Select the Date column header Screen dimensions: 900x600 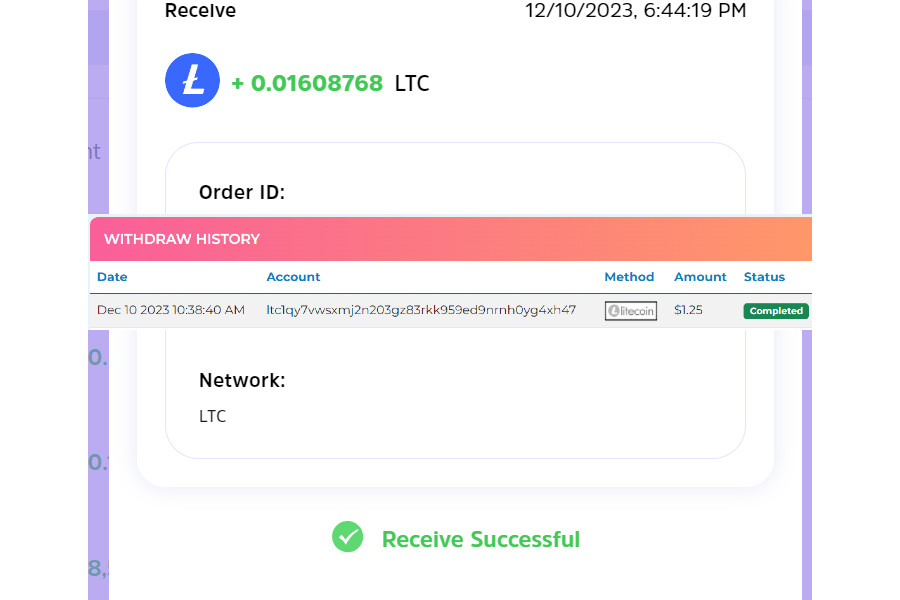pos(112,277)
